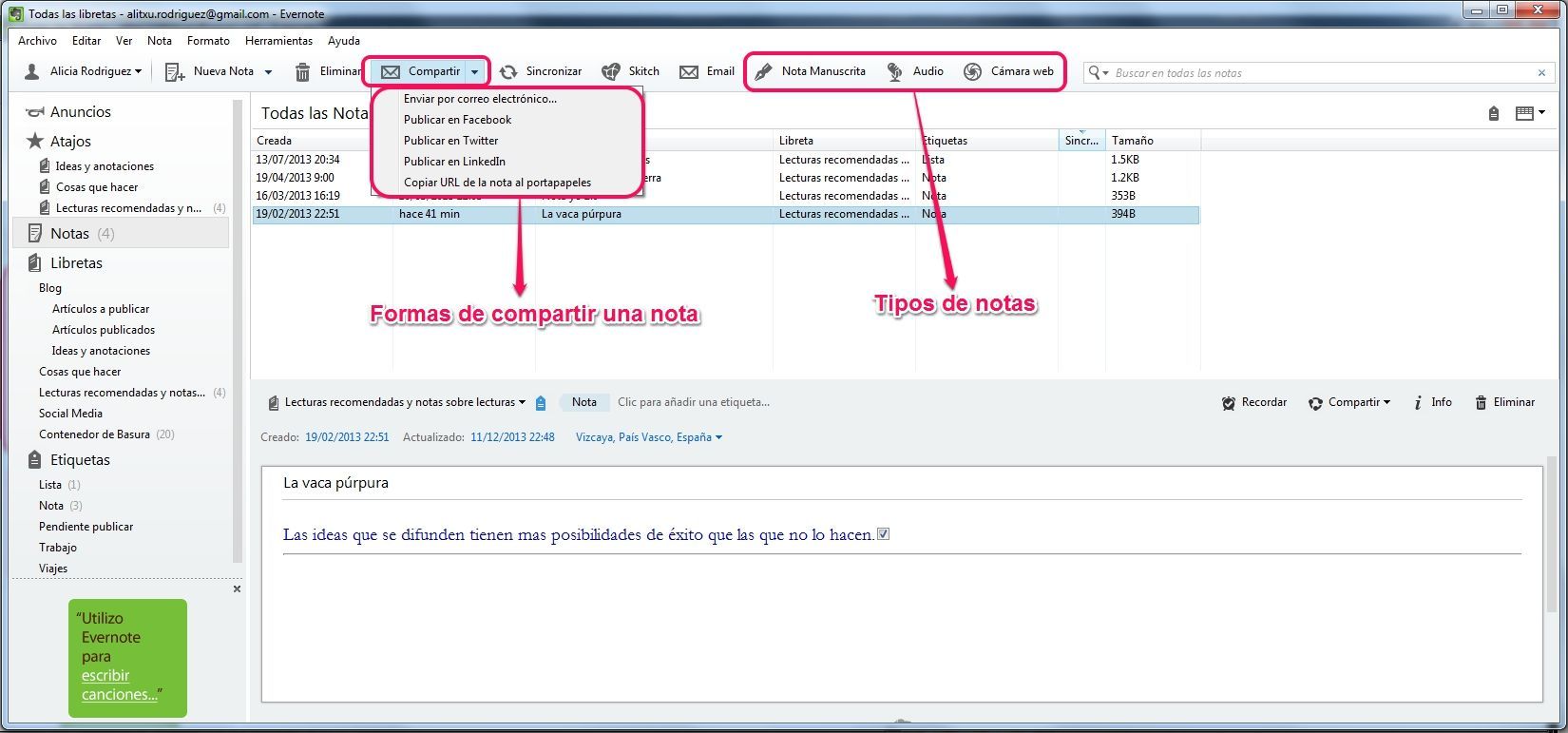This screenshot has height=733, width=1568.
Task: Click the note title field 'La vaca púrpura'
Action: click(903, 483)
